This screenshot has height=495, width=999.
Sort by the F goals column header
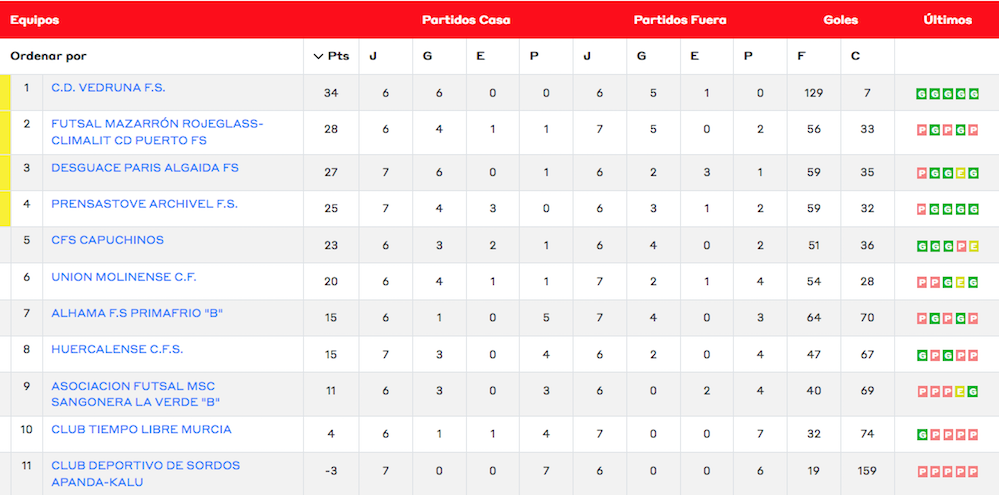[x=801, y=56]
